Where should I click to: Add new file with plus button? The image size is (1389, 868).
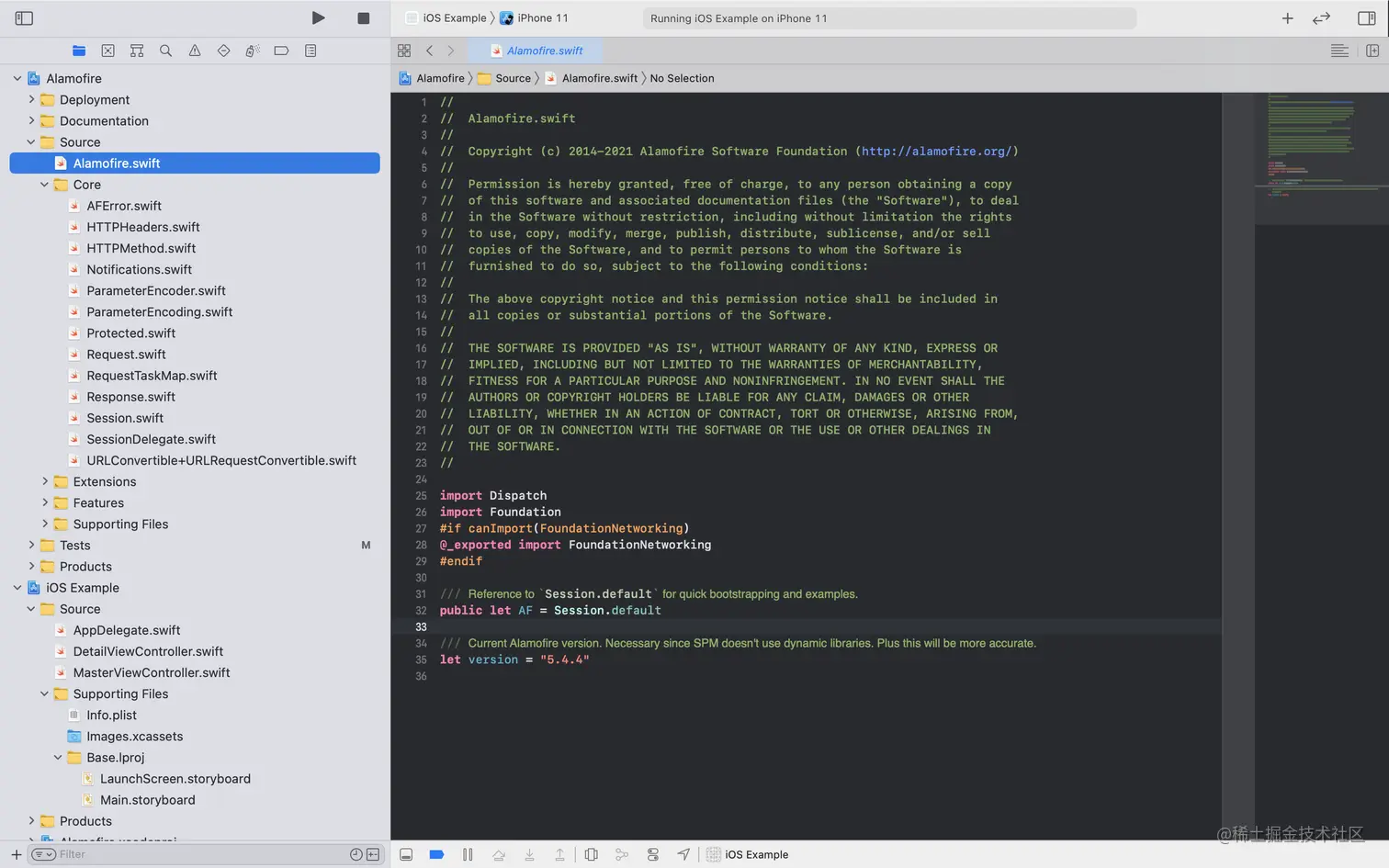pos(16,854)
